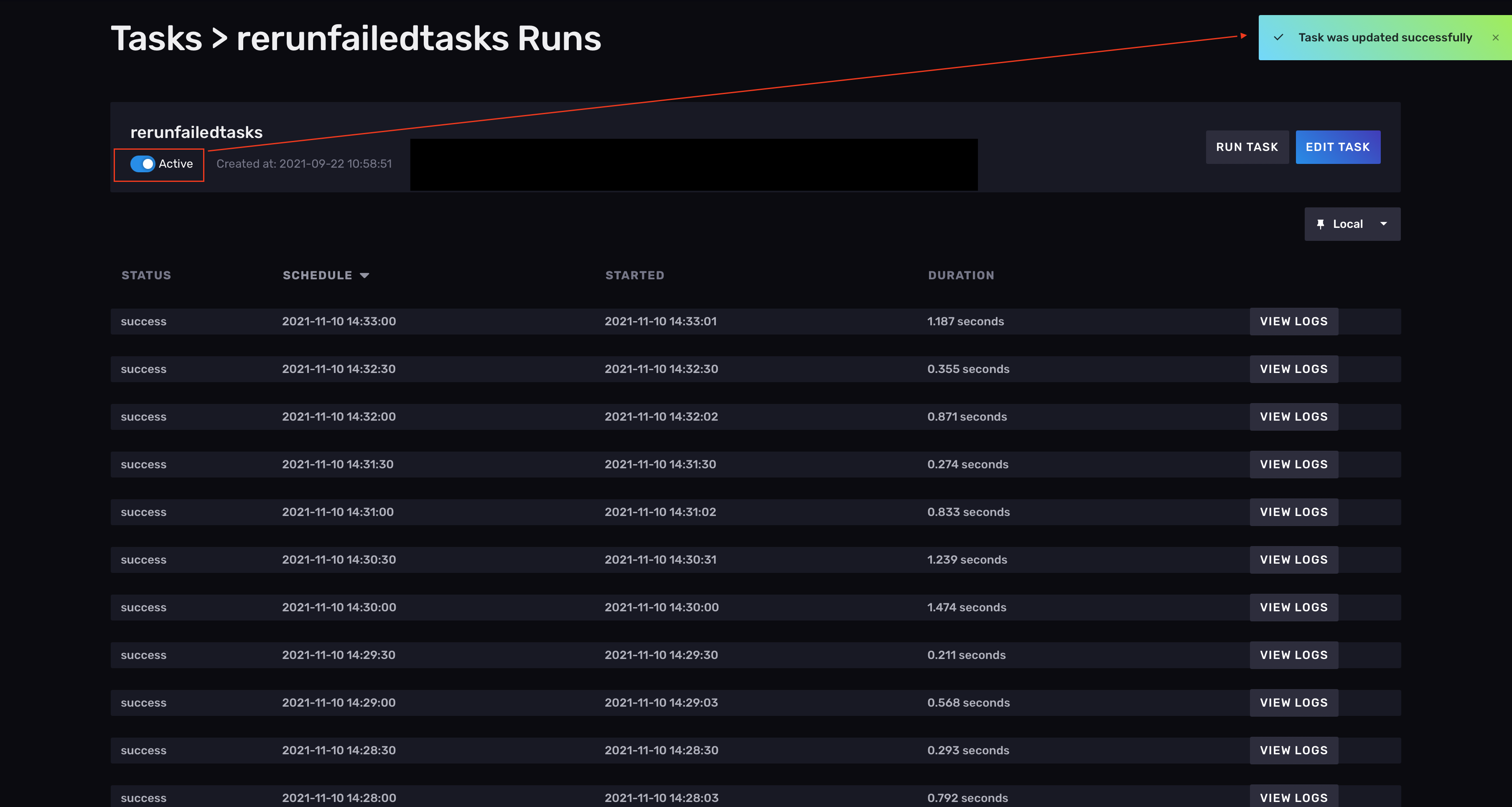Click the Status column header

[x=146, y=276]
